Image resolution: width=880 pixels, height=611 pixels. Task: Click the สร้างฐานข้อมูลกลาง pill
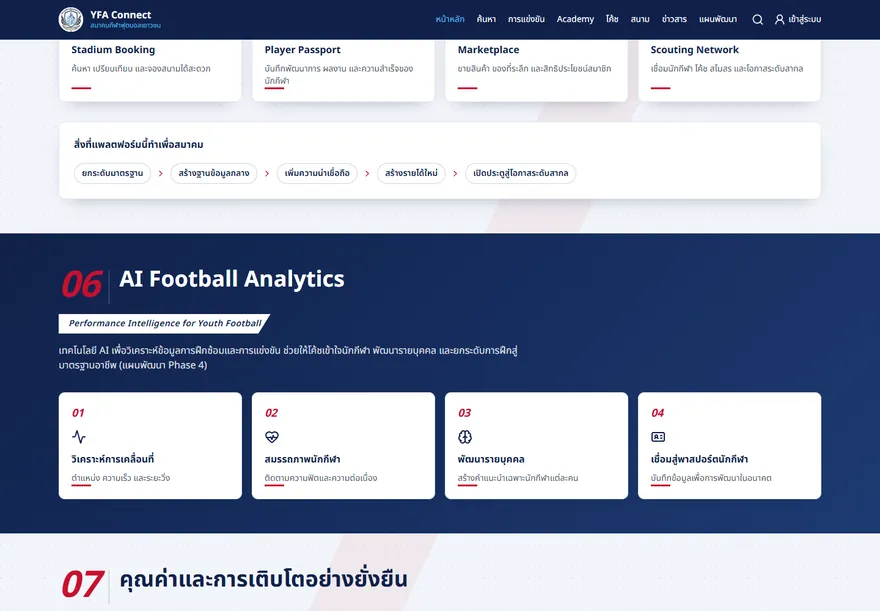tap(214, 173)
